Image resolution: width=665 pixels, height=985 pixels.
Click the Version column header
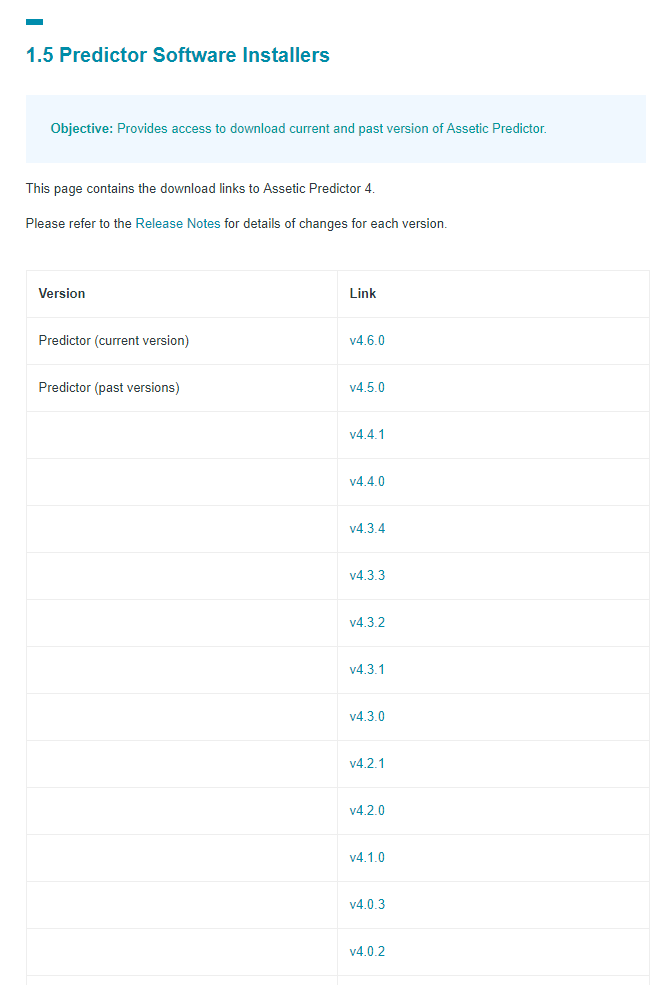click(x=62, y=293)
